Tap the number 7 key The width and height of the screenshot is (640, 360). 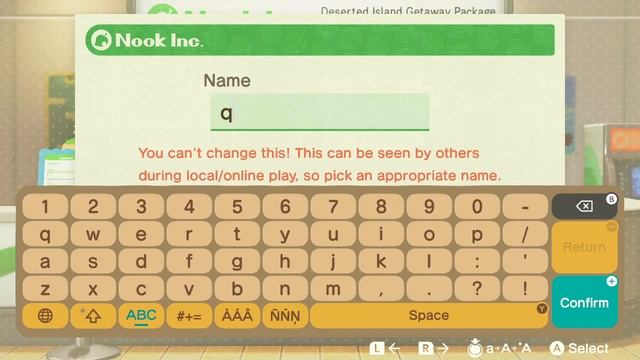click(x=333, y=206)
